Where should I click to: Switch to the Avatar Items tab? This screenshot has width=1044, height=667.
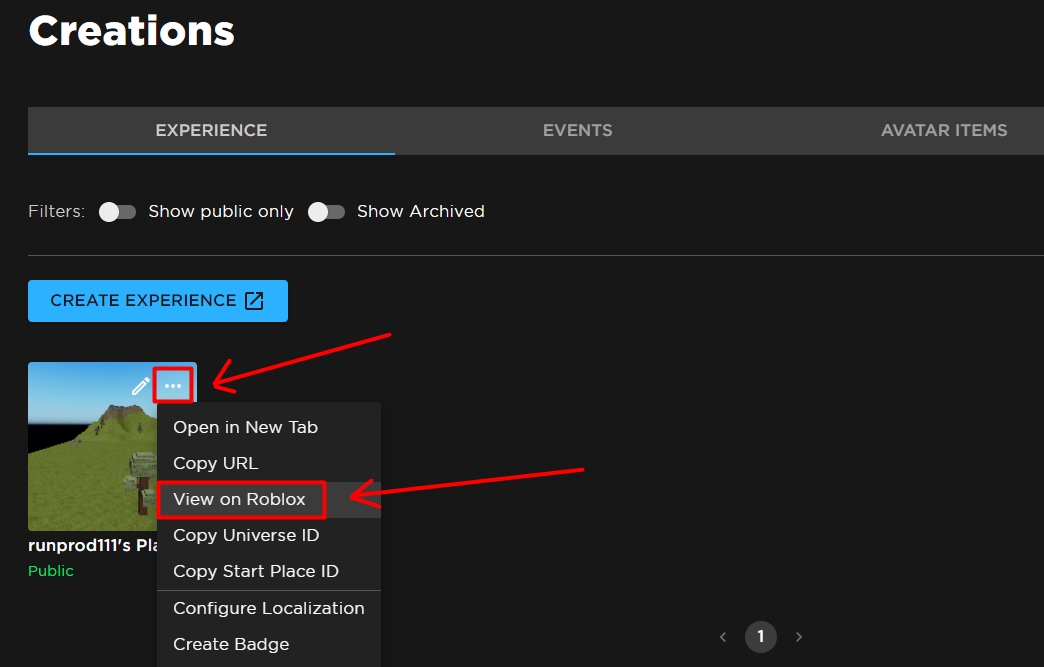(x=944, y=130)
